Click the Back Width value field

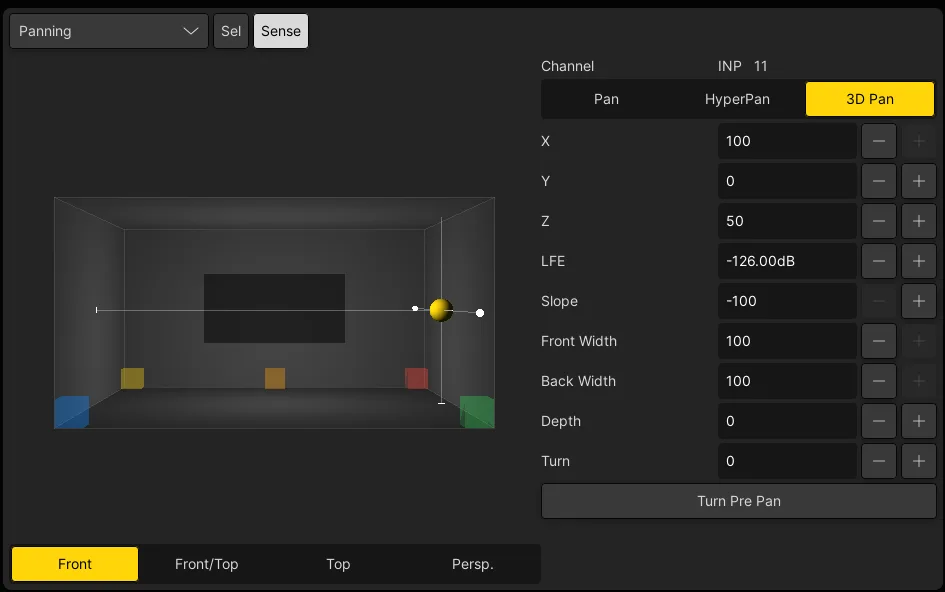tap(787, 381)
